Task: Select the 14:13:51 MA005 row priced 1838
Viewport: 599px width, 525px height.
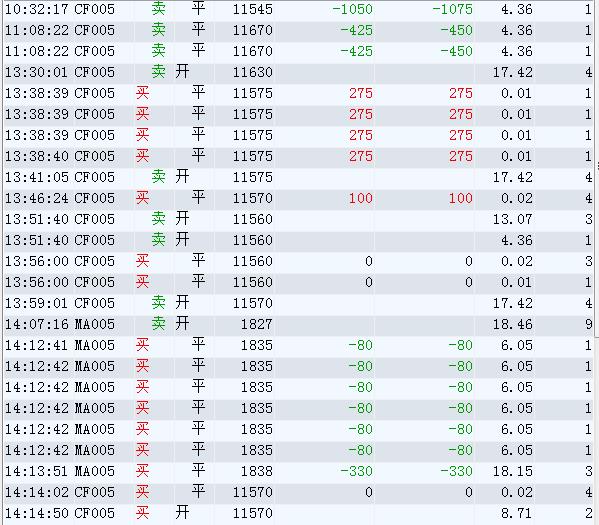Action: pyautogui.click(x=298, y=471)
